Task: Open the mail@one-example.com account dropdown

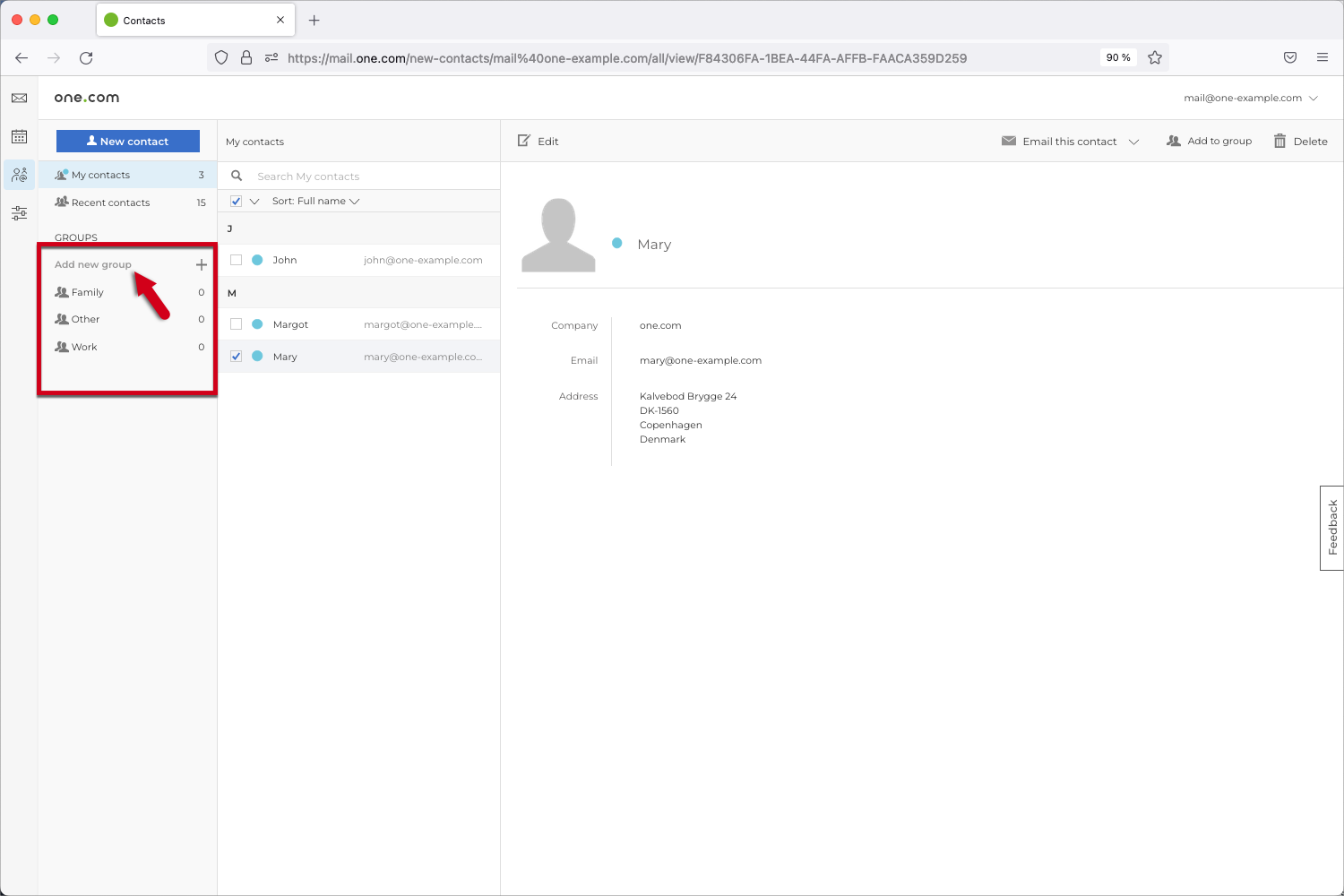Action: 1249,98
